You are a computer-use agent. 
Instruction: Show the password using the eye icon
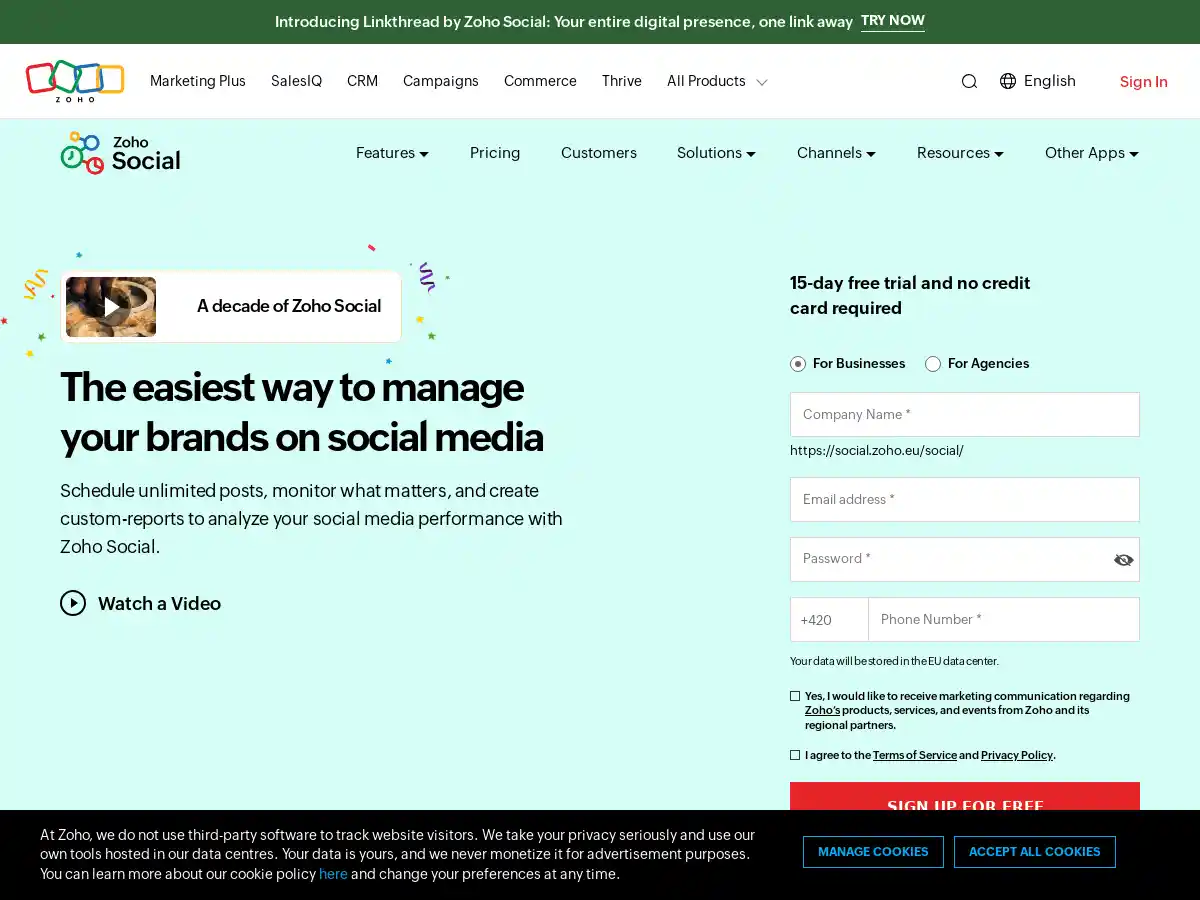pyautogui.click(x=1123, y=559)
